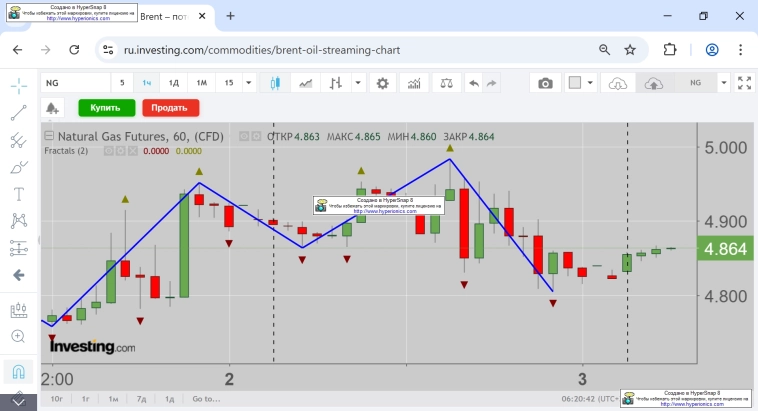Screen dimensions: 758x411
Task: Toggle fullscreen mode for the chart
Action: click(743, 84)
